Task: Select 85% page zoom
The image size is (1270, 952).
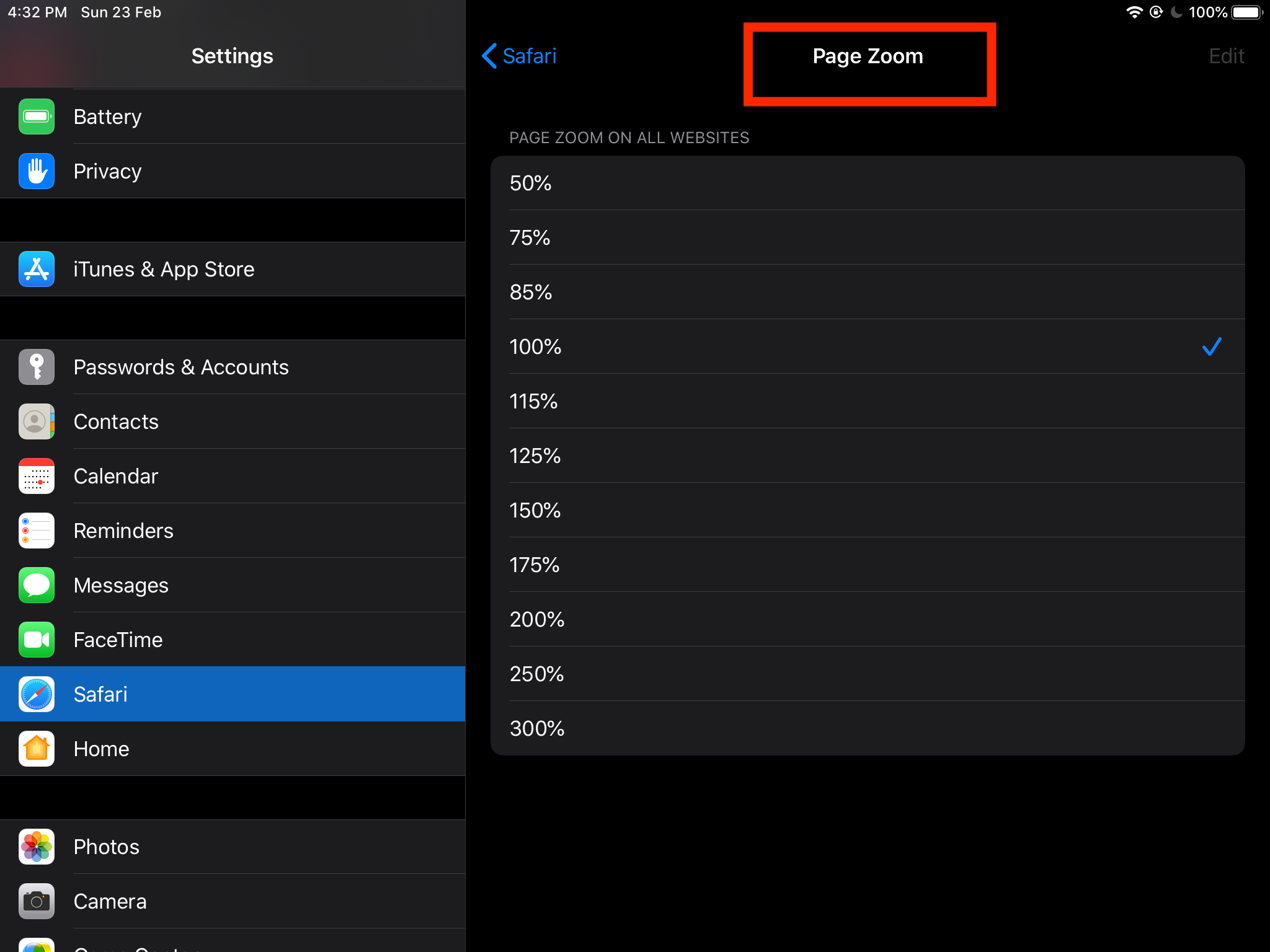Action: 868,292
